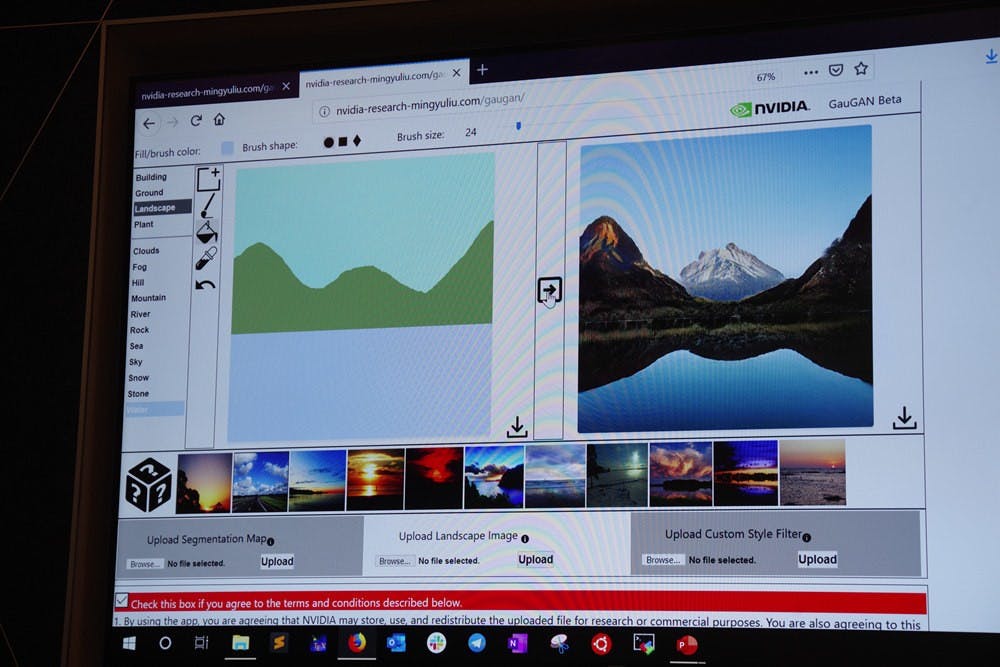The height and width of the screenshot is (667, 1000).
Task: Pick the Hill label
Action: 138,282
